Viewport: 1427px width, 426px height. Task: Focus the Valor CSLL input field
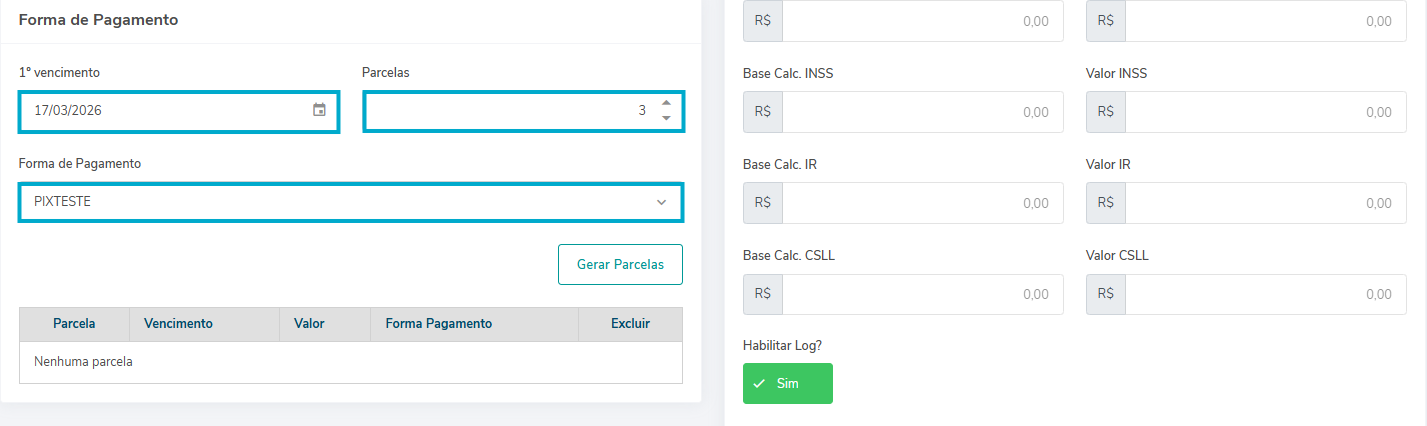tap(1264, 294)
